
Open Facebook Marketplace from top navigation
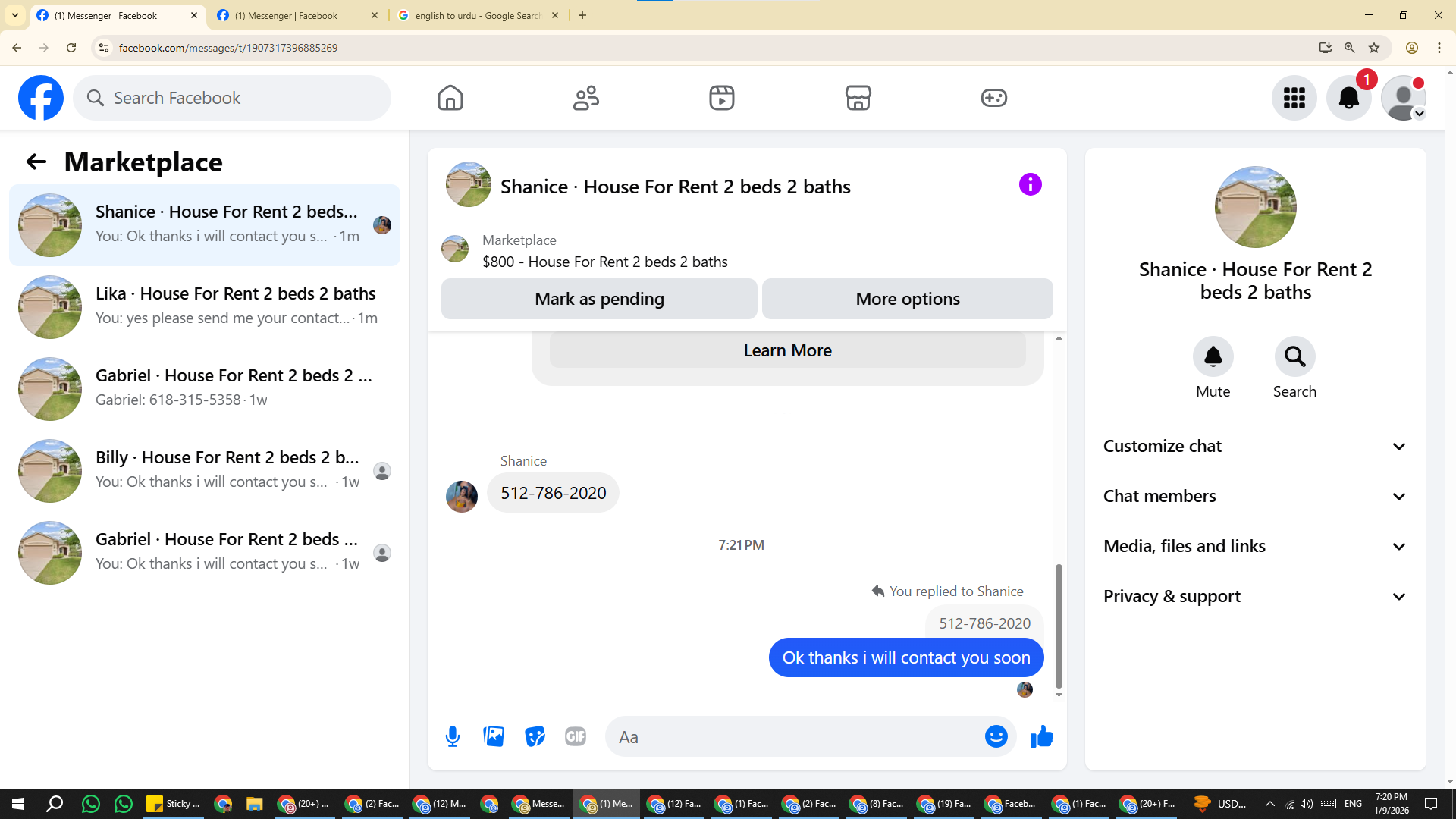pyautogui.click(x=858, y=98)
